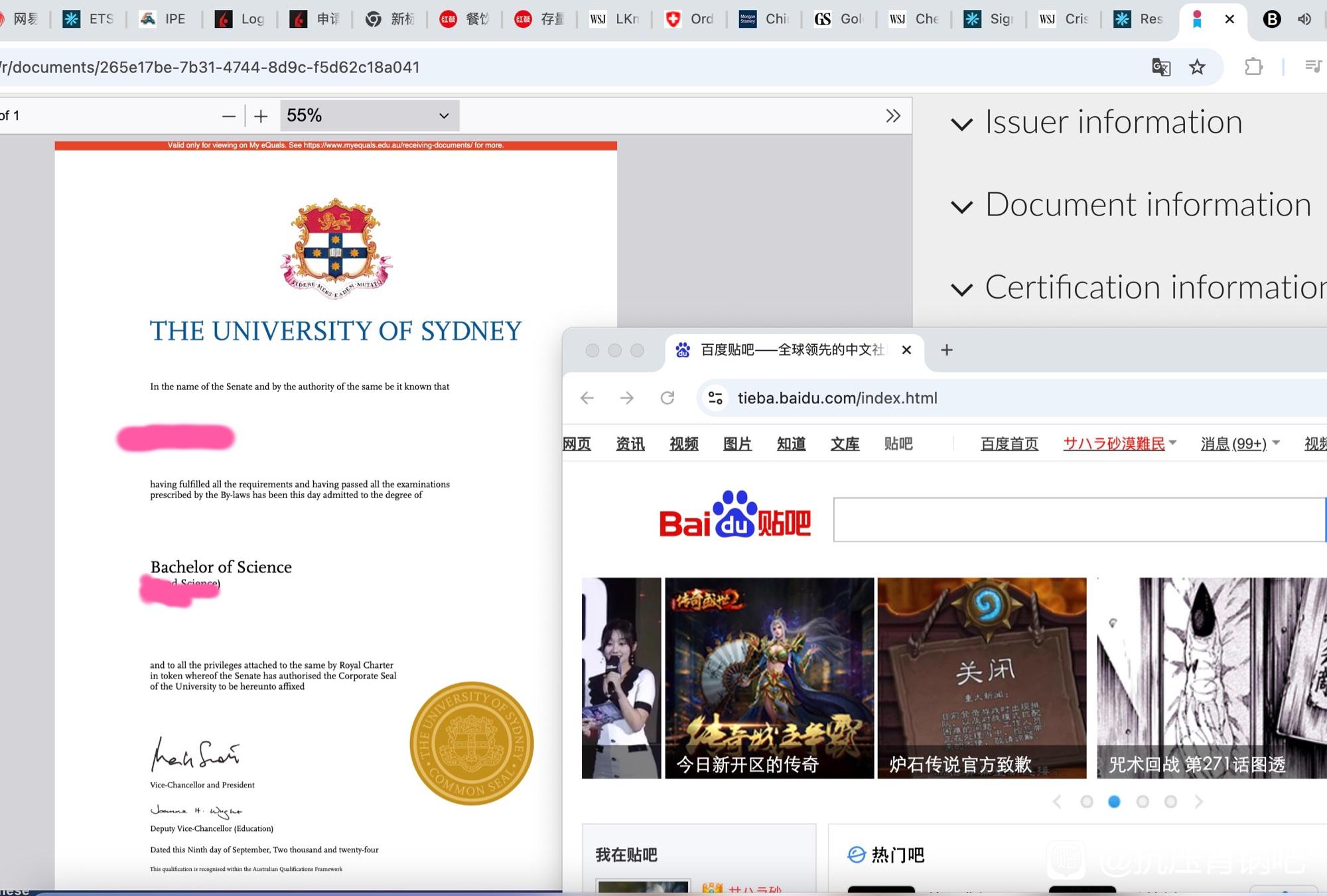Reload the Tieba page
Viewport: 1327px width, 896px height.
667,398
